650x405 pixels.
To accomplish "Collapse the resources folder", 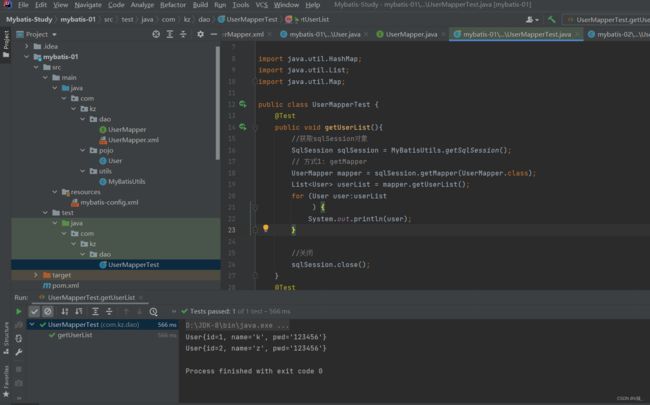I will (55, 192).
